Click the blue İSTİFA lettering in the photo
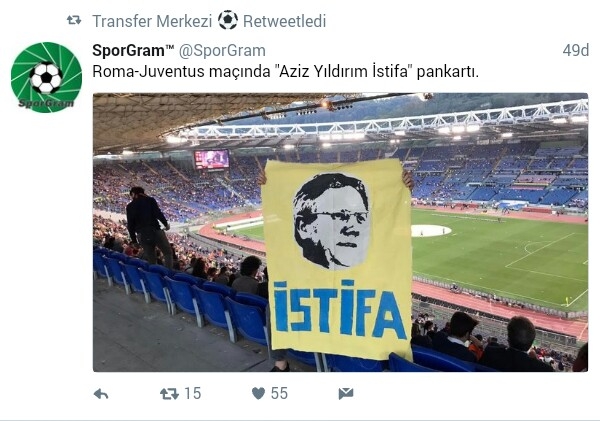The image size is (600, 421). click(340, 309)
